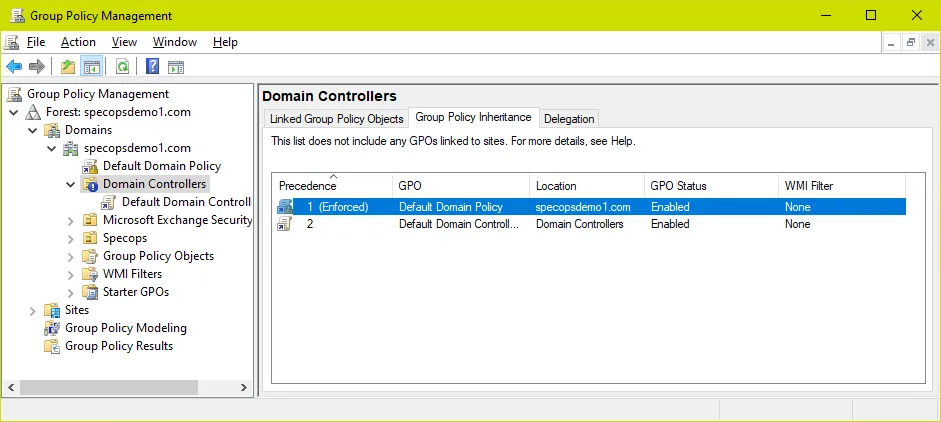The height and width of the screenshot is (422, 941).
Task: Click the tree pane horizontal scrollbar thumb
Action: coord(109,388)
